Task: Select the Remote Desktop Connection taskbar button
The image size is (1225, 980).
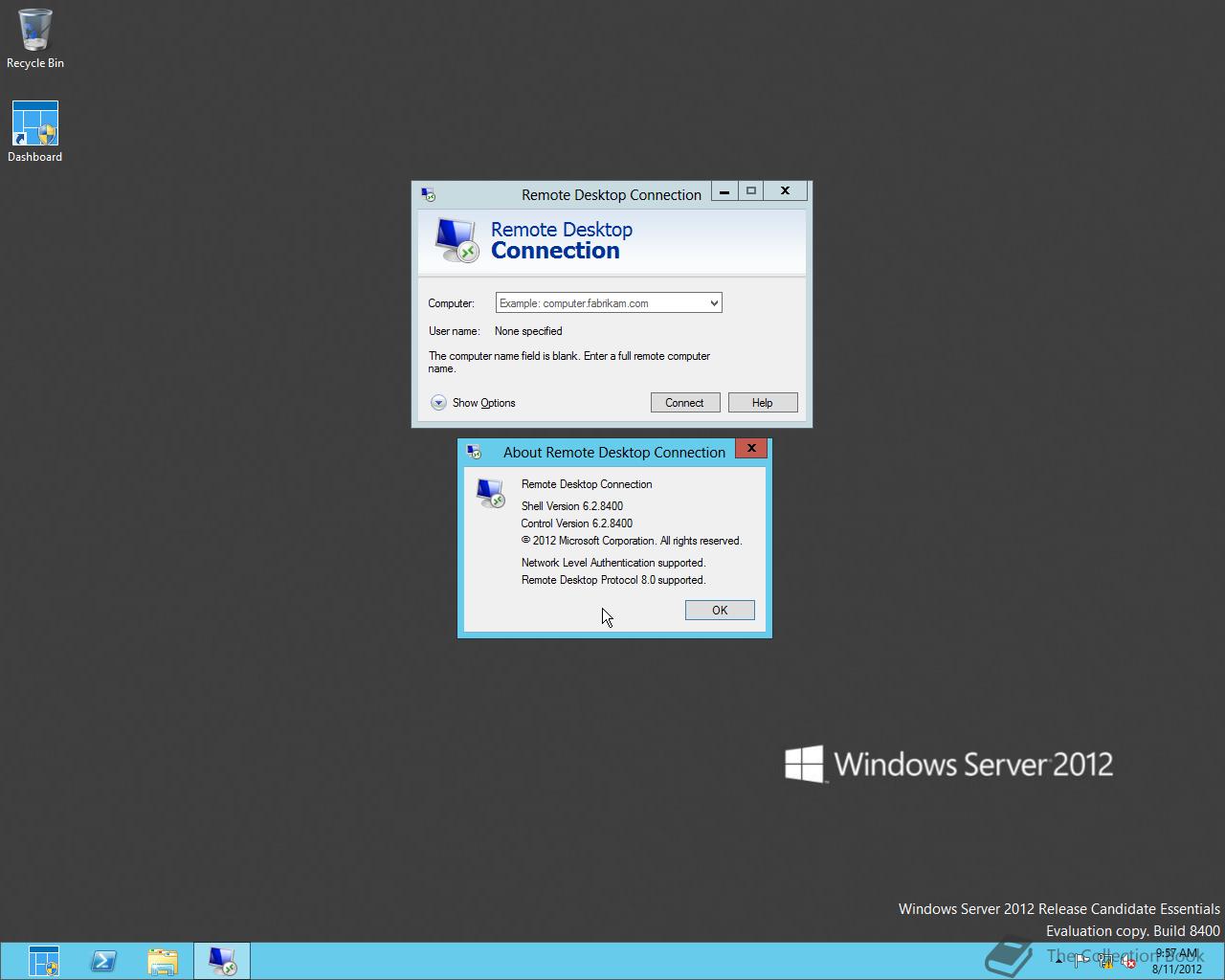Action: (222, 961)
